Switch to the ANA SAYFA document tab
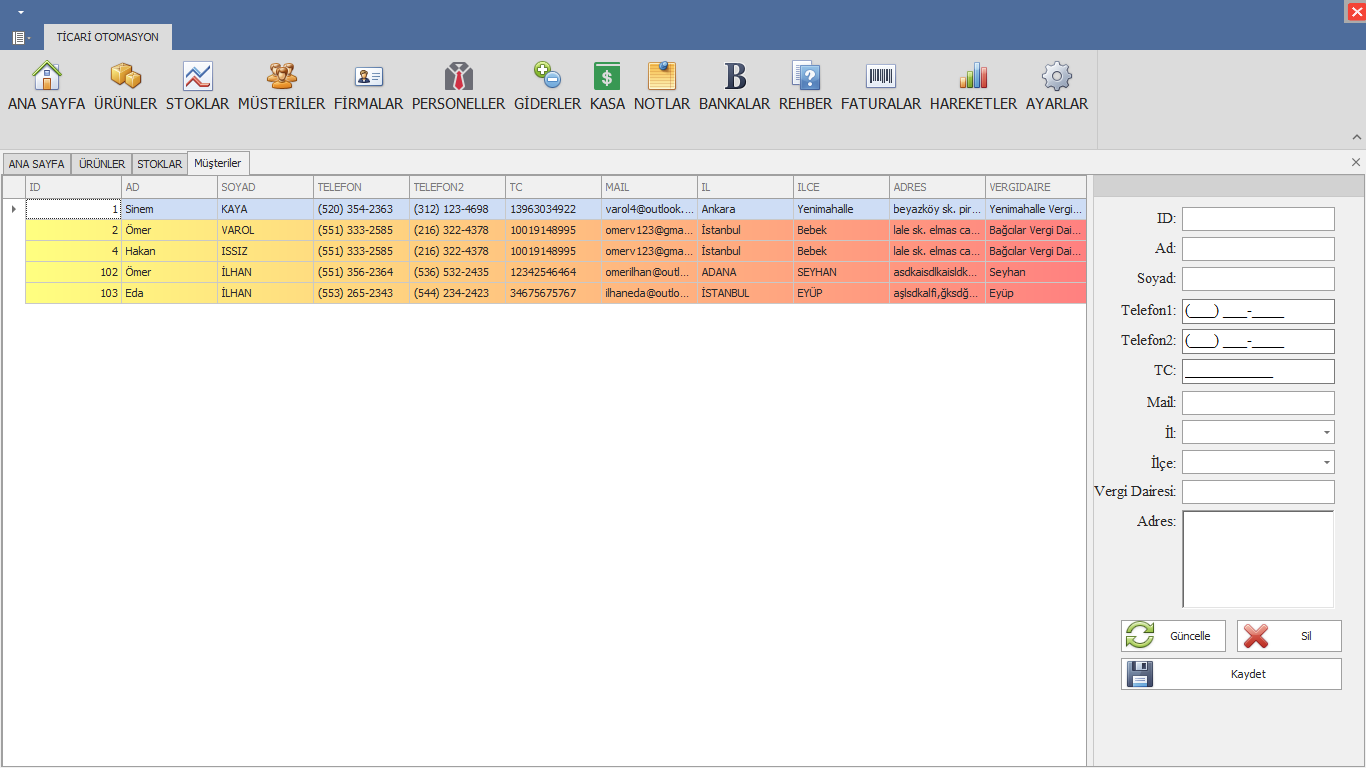1366x768 pixels. pos(36,164)
